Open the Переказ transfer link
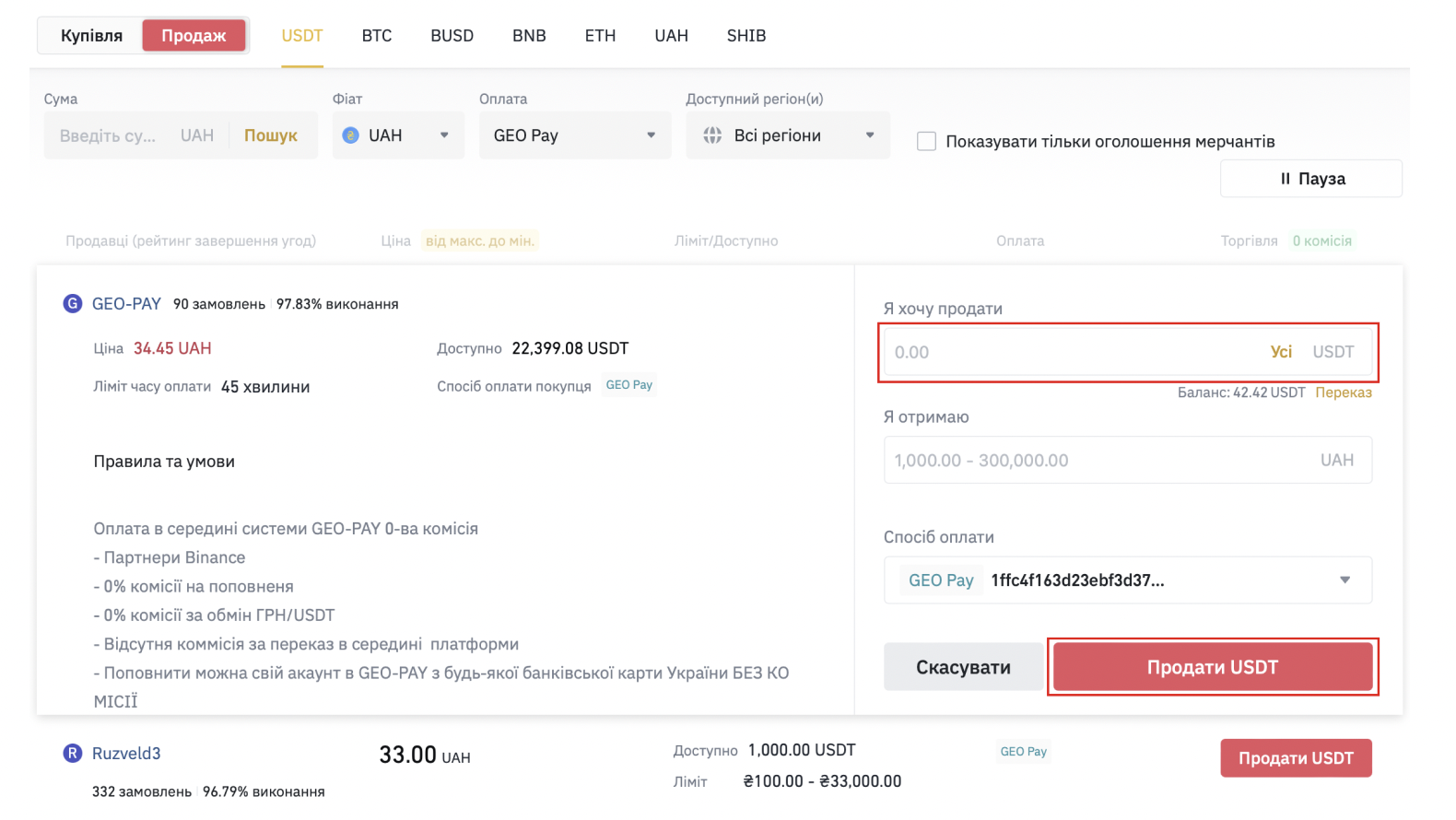This screenshot has height=820, width=1456. (1344, 392)
